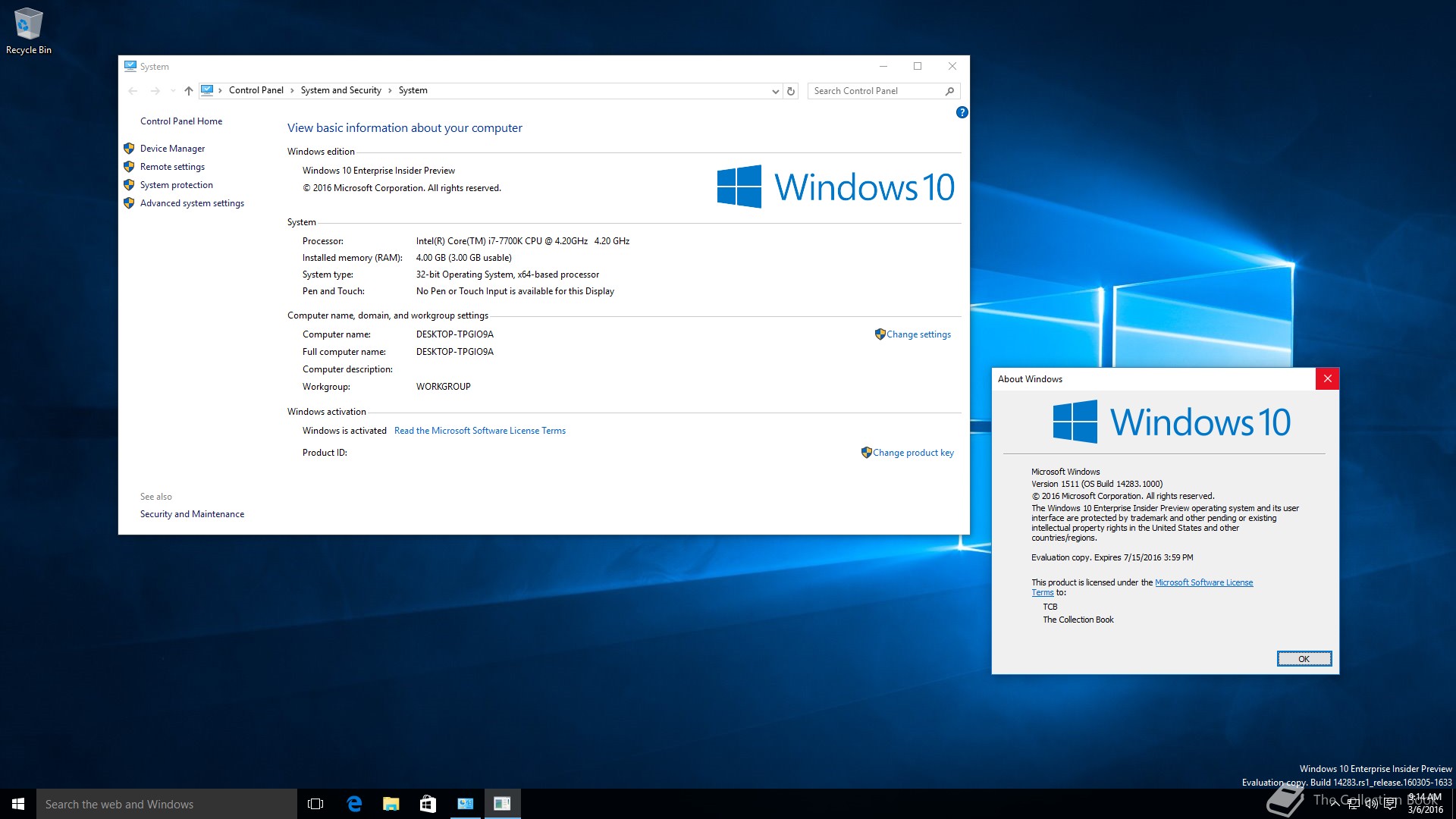Open System protection
Screen dimensions: 1456x819
(176, 185)
